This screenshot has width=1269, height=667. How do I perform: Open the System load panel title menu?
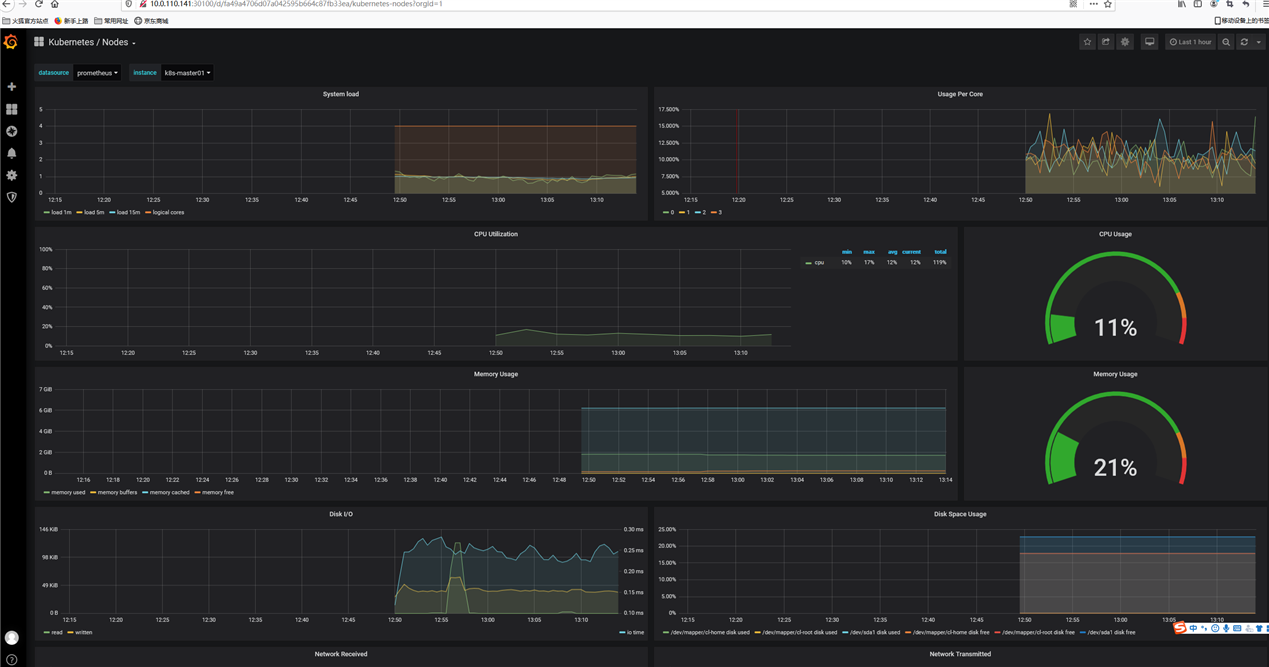coord(340,94)
